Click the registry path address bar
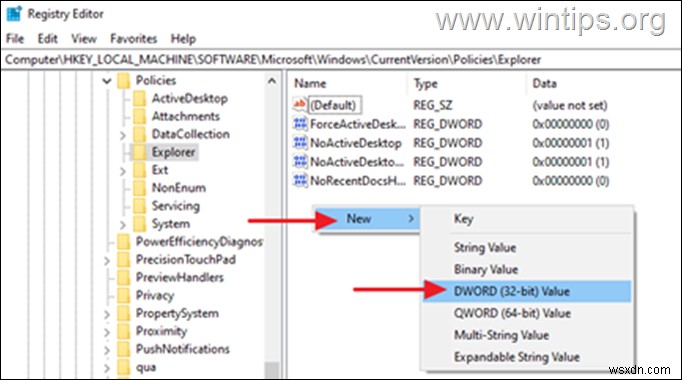The width and height of the screenshot is (682, 380). point(341,60)
